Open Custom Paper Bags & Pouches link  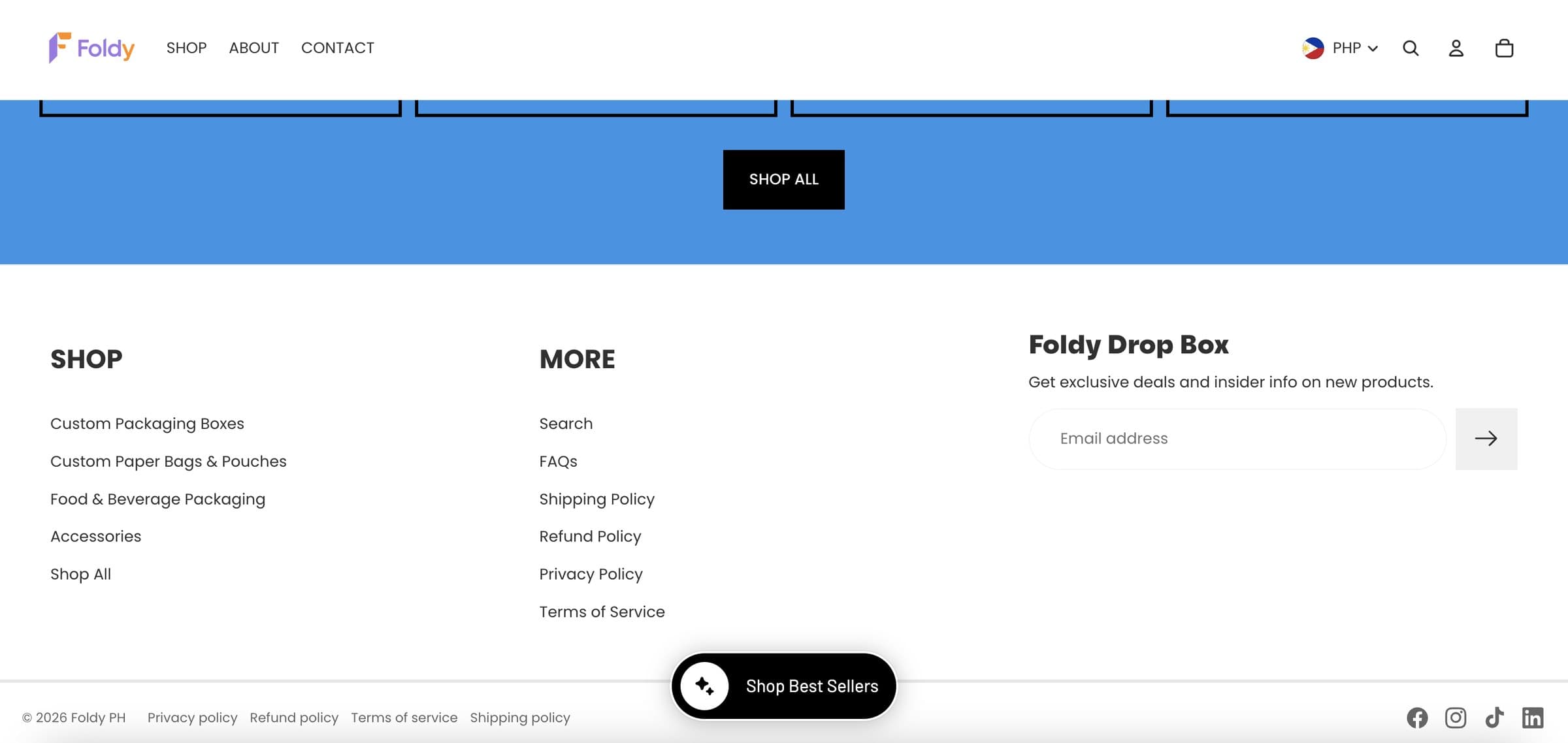169,462
